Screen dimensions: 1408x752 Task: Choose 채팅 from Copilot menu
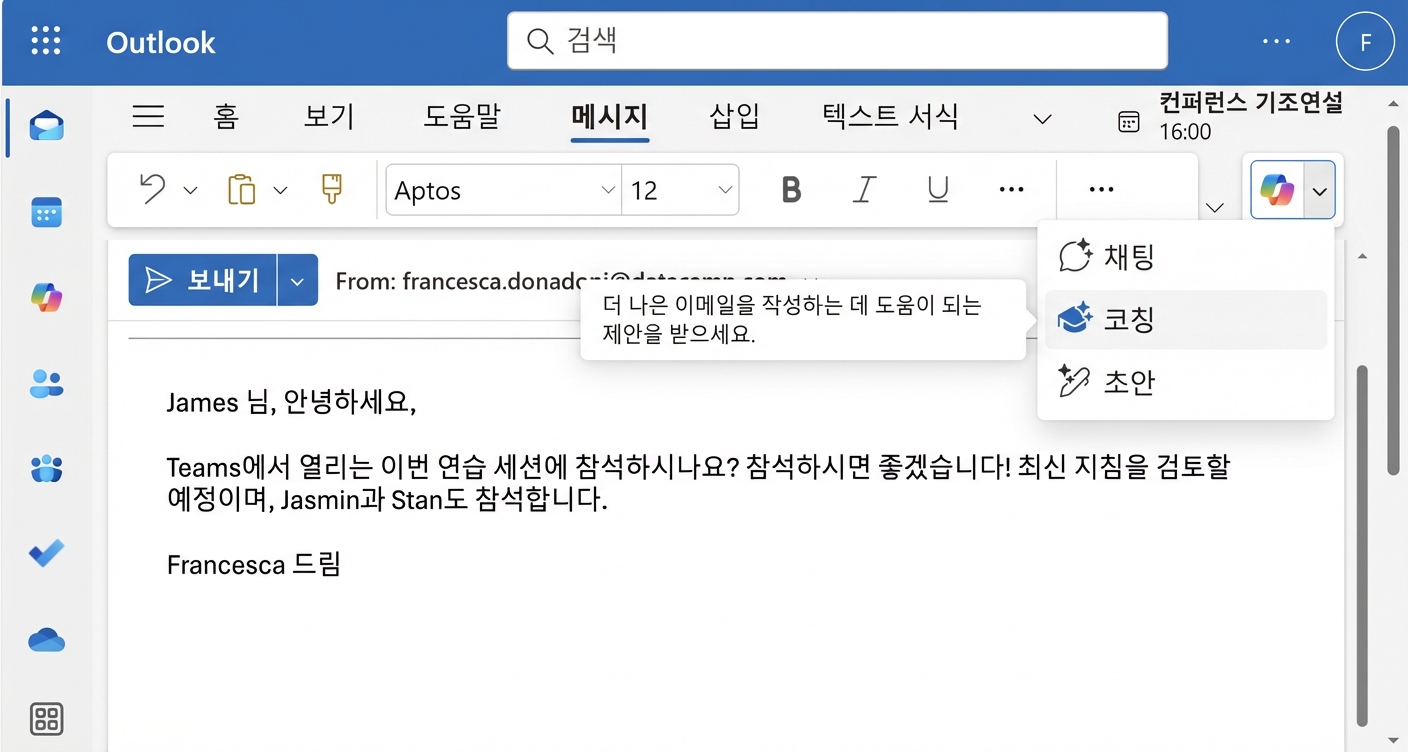[1186, 257]
